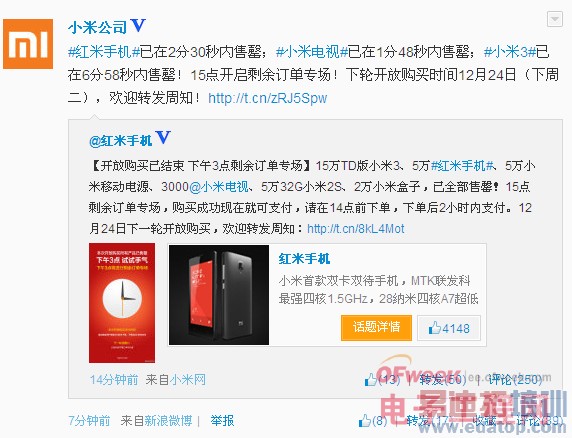Like the topic with the 4148 thumbs-up
This screenshot has height=438, width=572.
coord(449,328)
